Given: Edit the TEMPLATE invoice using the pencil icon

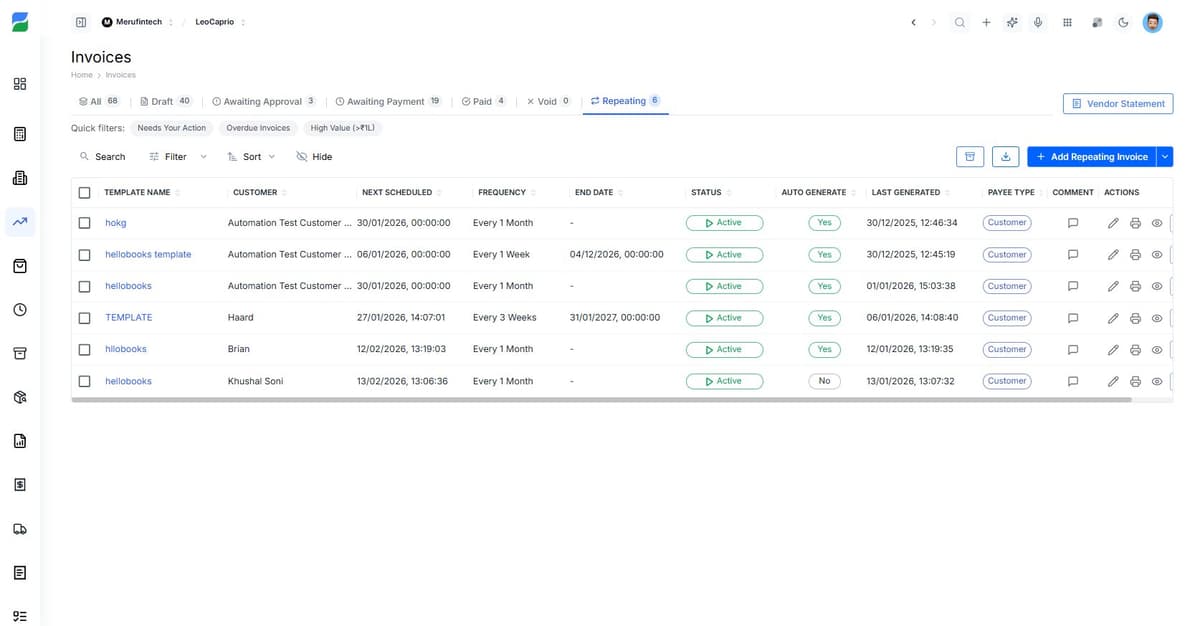Looking at the screenshot, I should point(1113,317).
